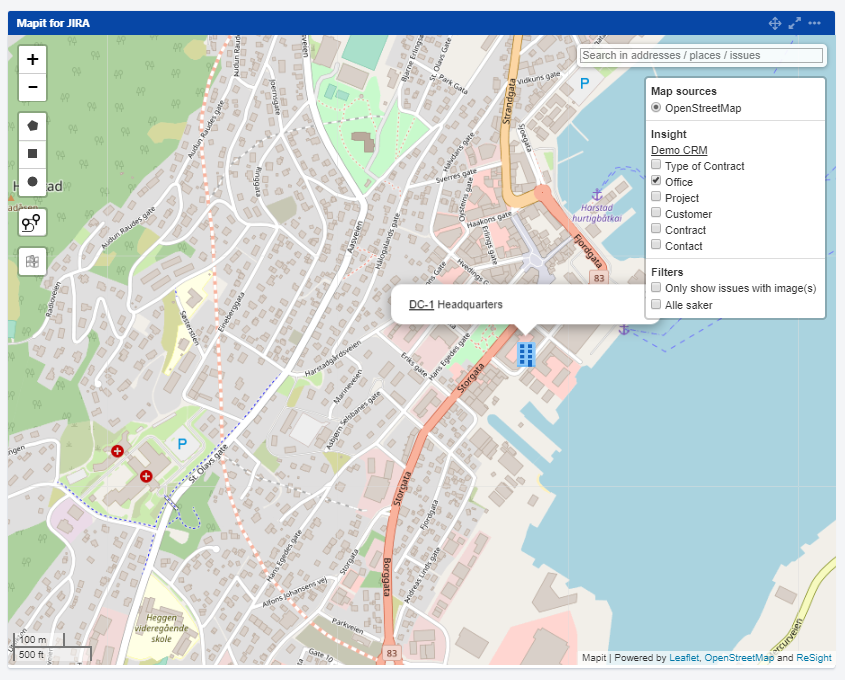
Task: Open the Leaflet attribution link
Action: click(x=684, y=658)
